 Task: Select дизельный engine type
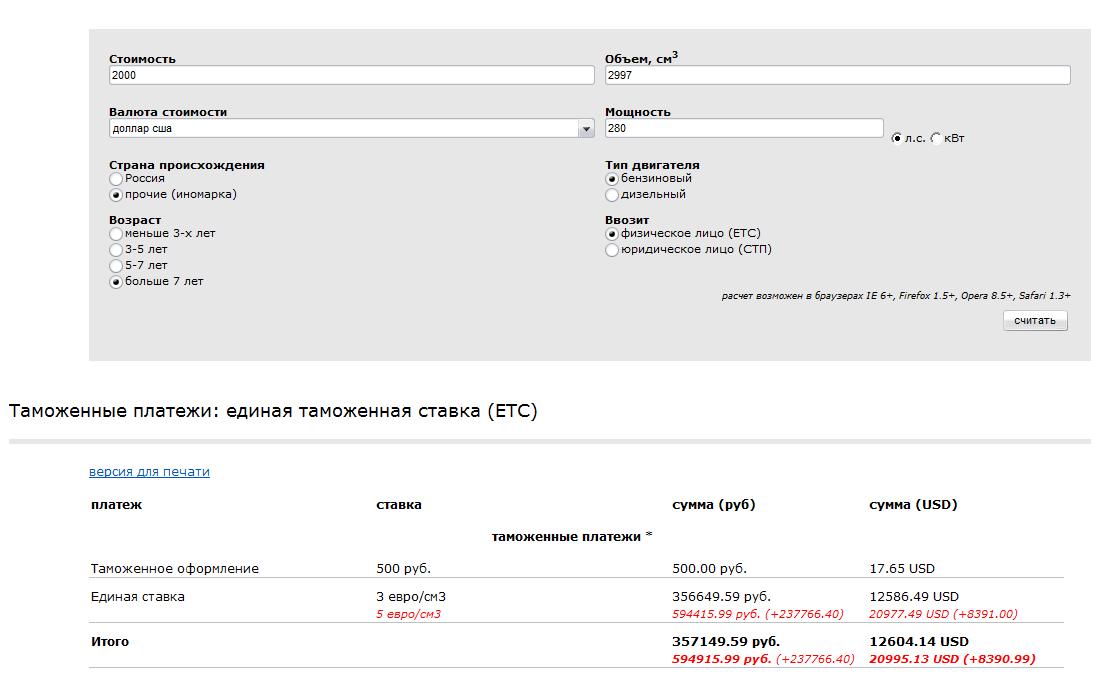pyautogui.click(x=612, y=195)
